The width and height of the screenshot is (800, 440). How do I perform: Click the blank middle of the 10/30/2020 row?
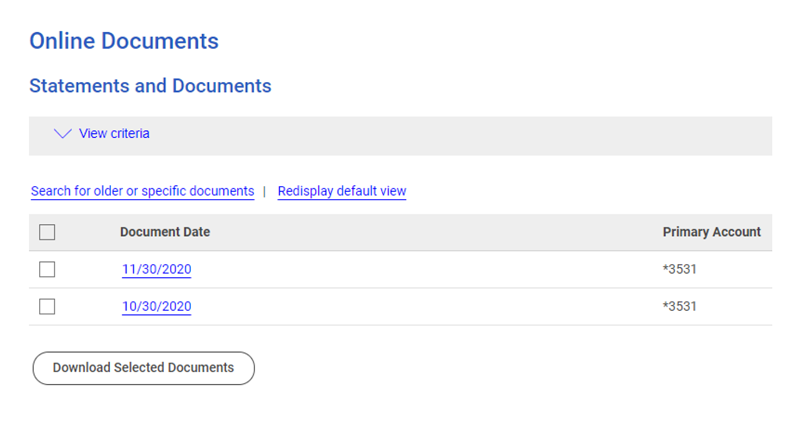coord(420,307)
